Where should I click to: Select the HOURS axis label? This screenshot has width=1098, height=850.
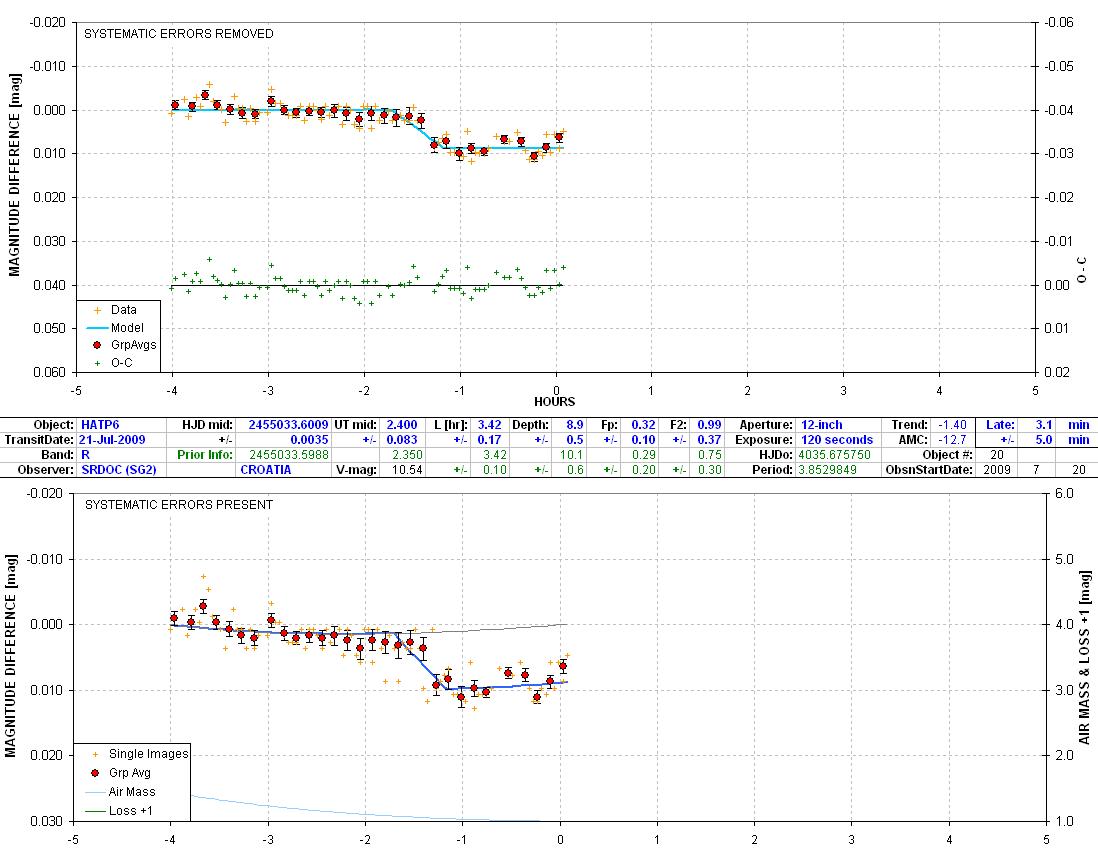click(x=555, y=402)
